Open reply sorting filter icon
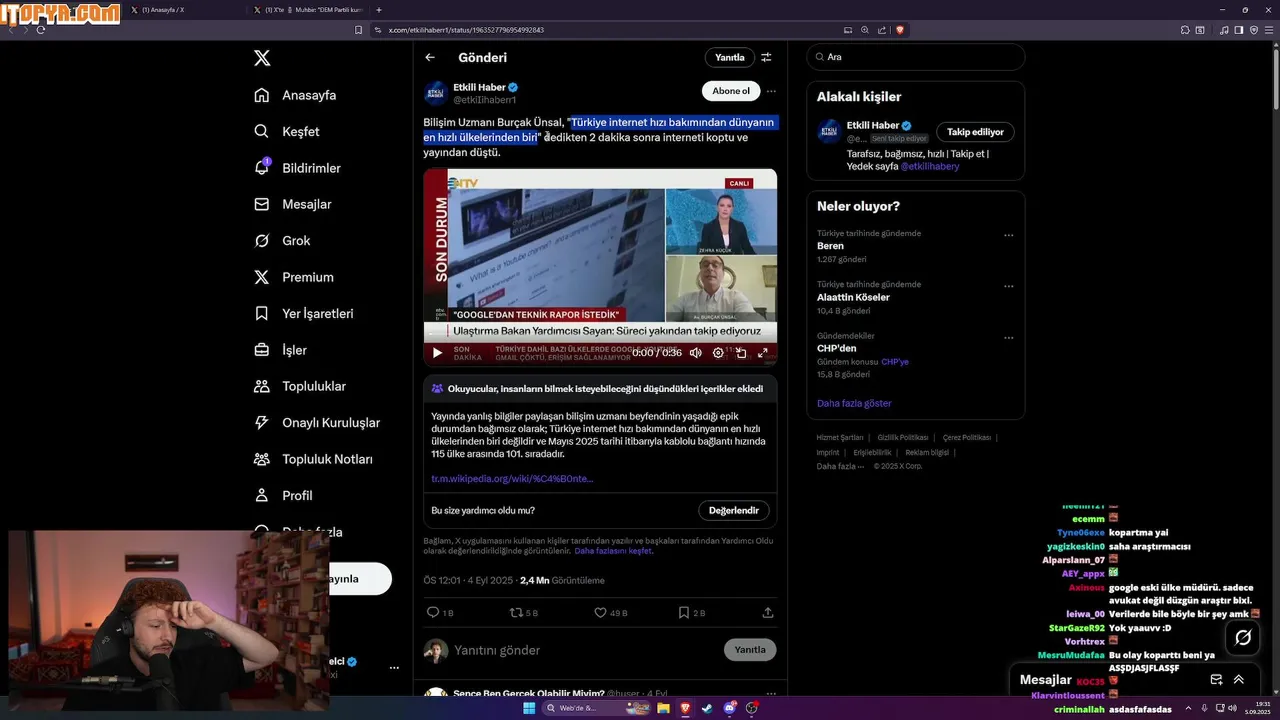The height and width of the screenshot is (720, 1280). 767,58
